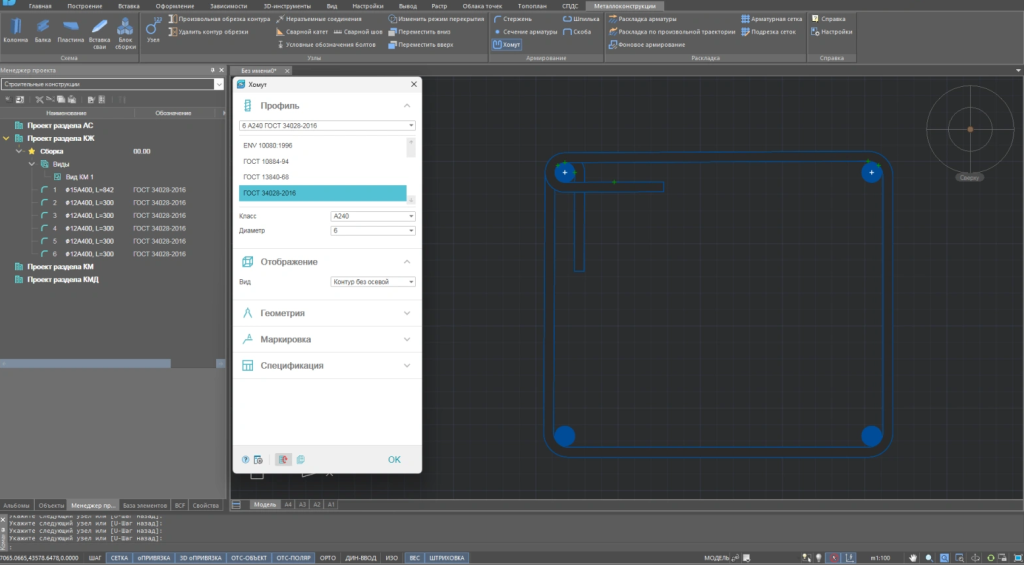Click the Сварной катет tool
The width and height of the screenshot is (1024, 565).
[300, 32]
